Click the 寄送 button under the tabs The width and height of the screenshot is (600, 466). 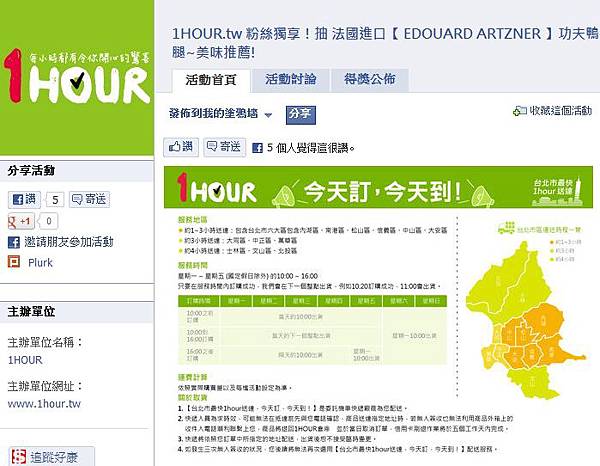point(224,147)
